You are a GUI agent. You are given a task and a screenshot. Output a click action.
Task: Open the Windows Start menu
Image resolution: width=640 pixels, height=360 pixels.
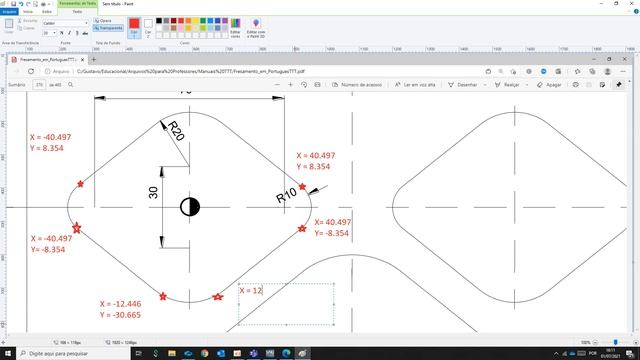pos(8,353)
